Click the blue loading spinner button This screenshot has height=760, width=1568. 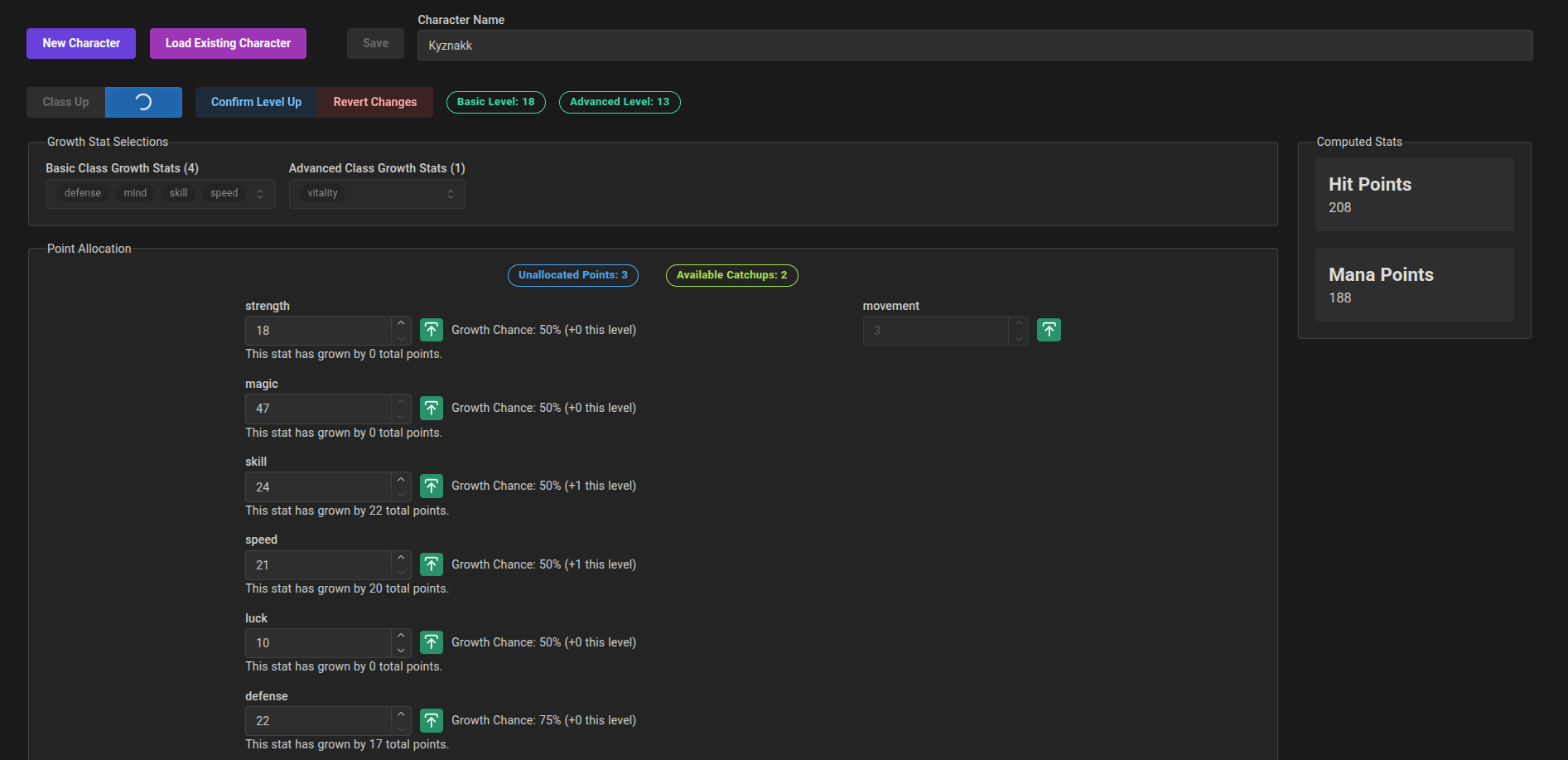coord(143,102)
